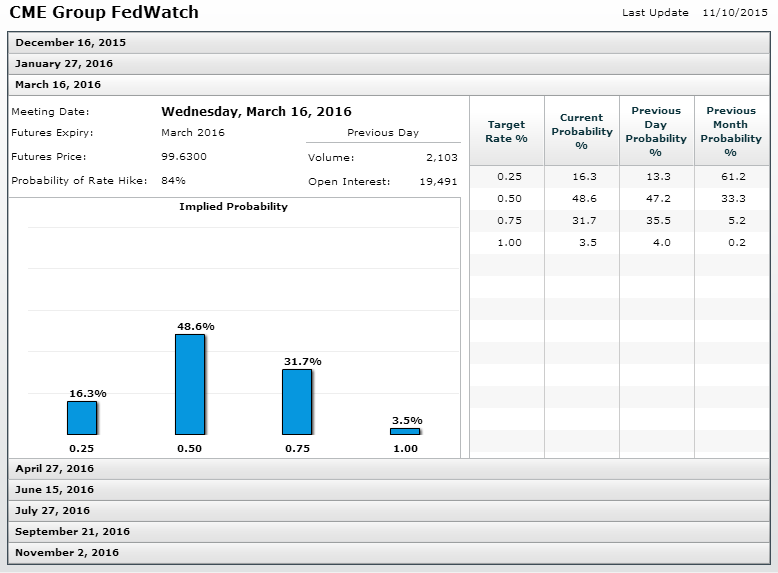Click previous month probability 33.3
Screen dimensions: 778x573
tap(733, 198)
